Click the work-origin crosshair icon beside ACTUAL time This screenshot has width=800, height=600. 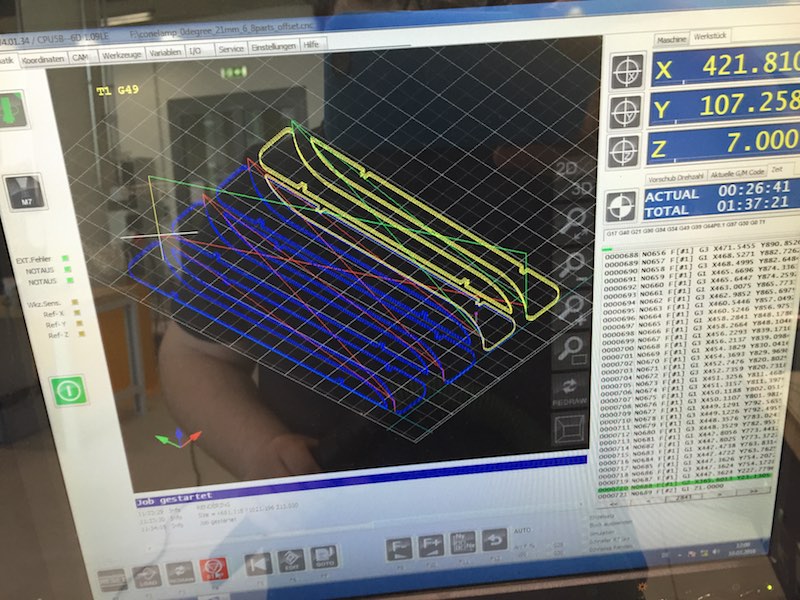621,207
